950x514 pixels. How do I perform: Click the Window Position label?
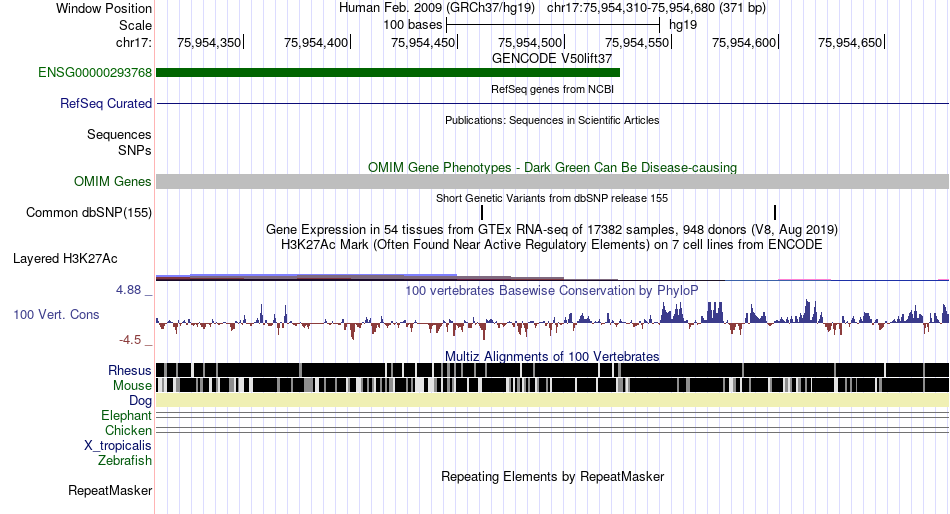[x=104, y=8]
